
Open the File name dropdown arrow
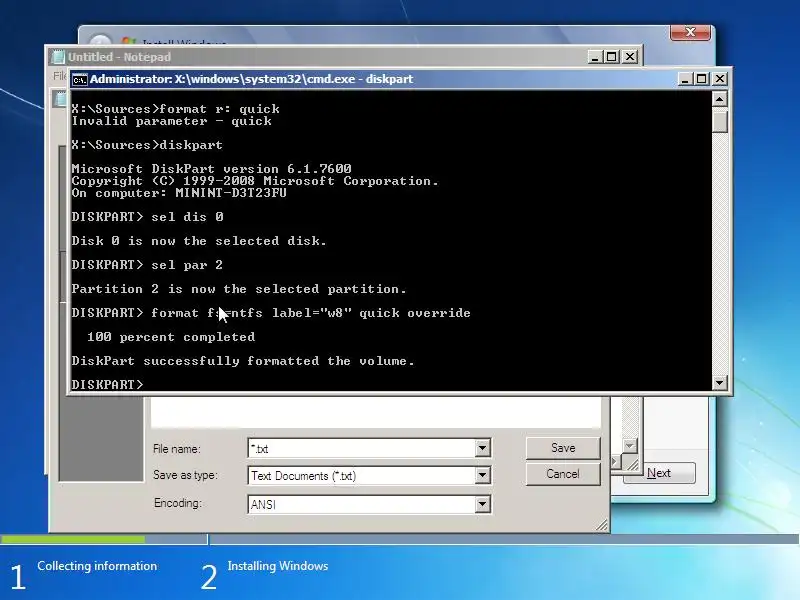pyautogui.click(x=482, y=448)
